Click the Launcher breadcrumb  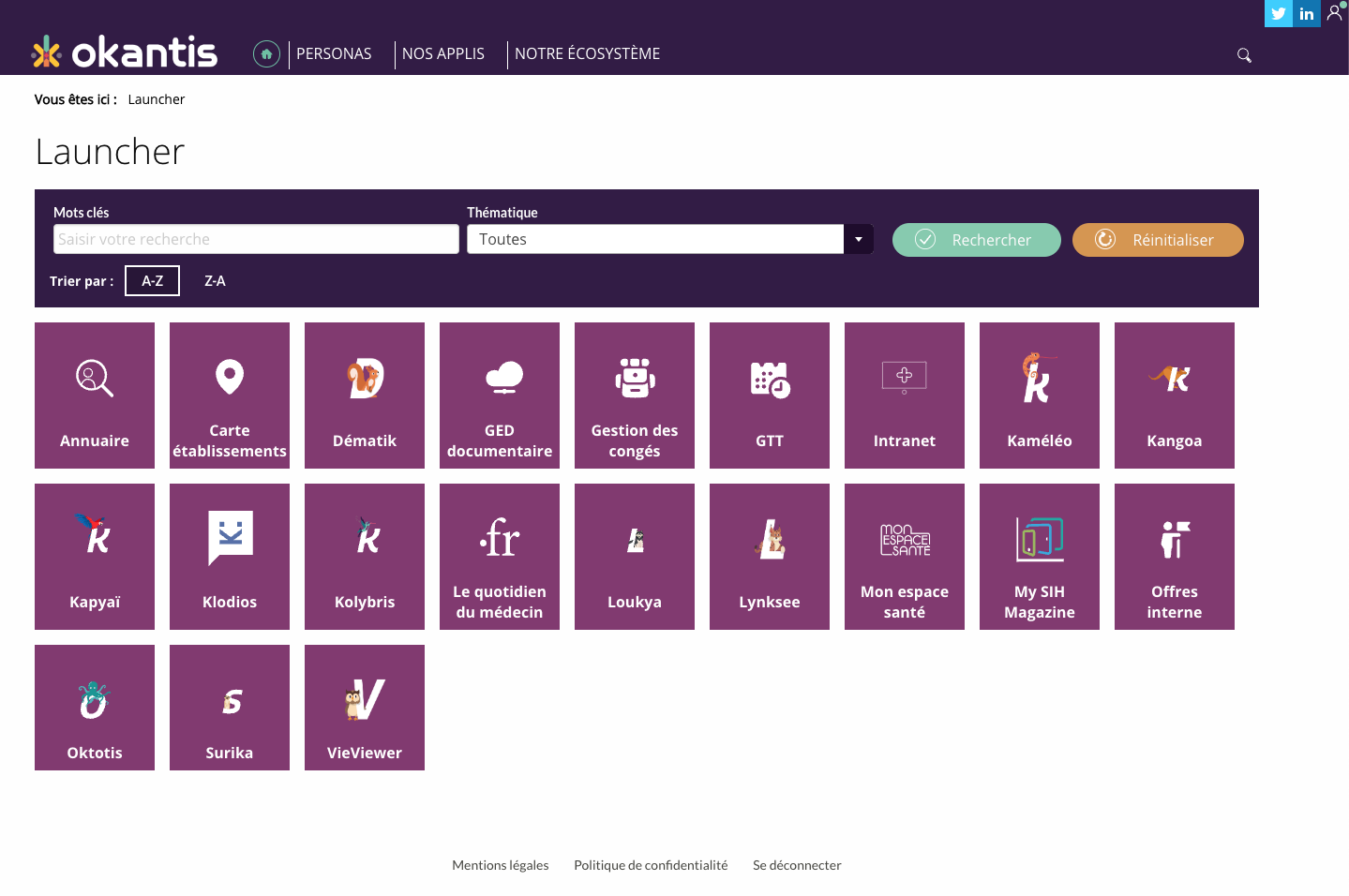click(x=157, y=99)
